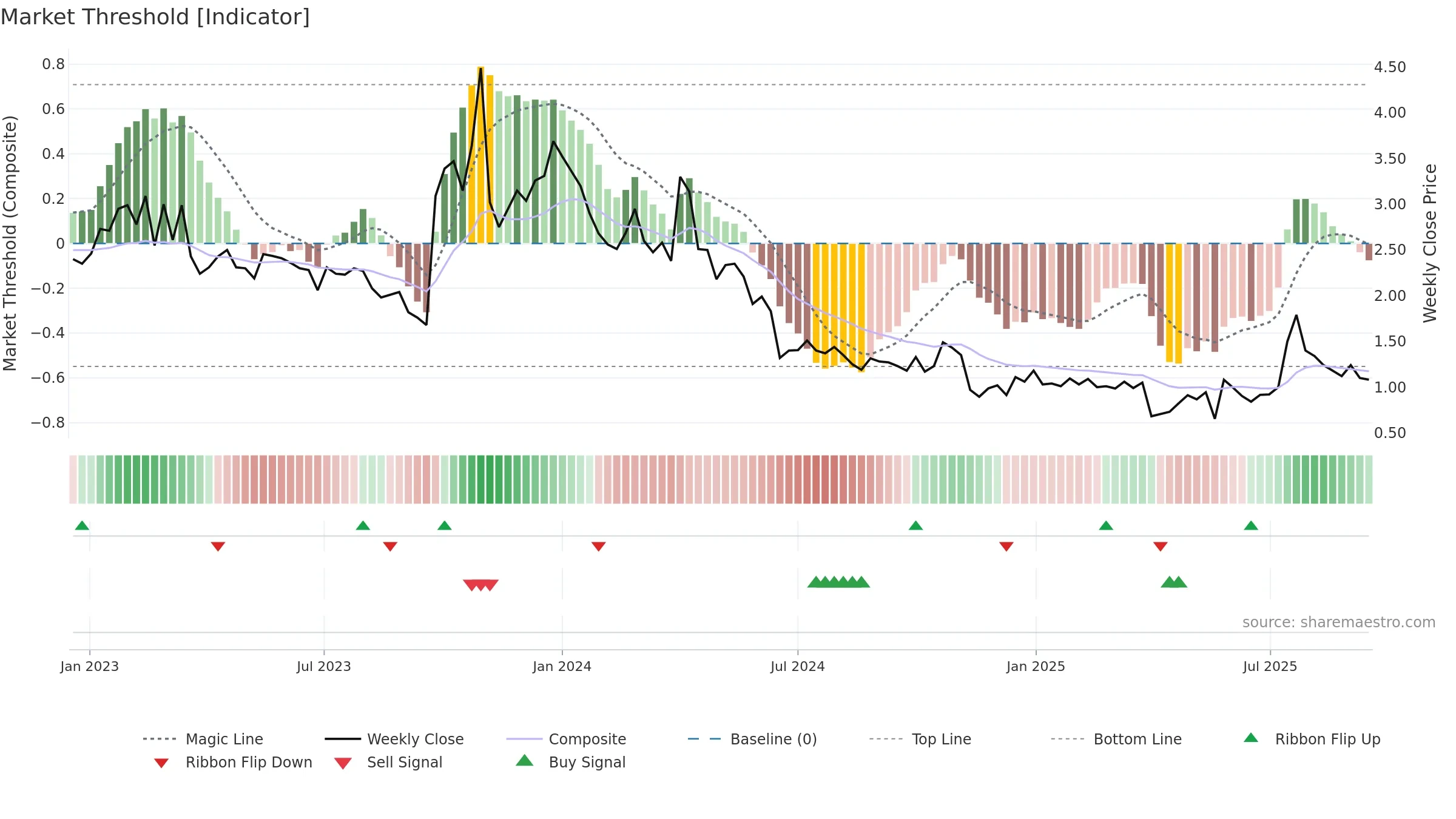
Task: Click the Jan 2025 x-axis label
Action: click(x=1036, y=666)
